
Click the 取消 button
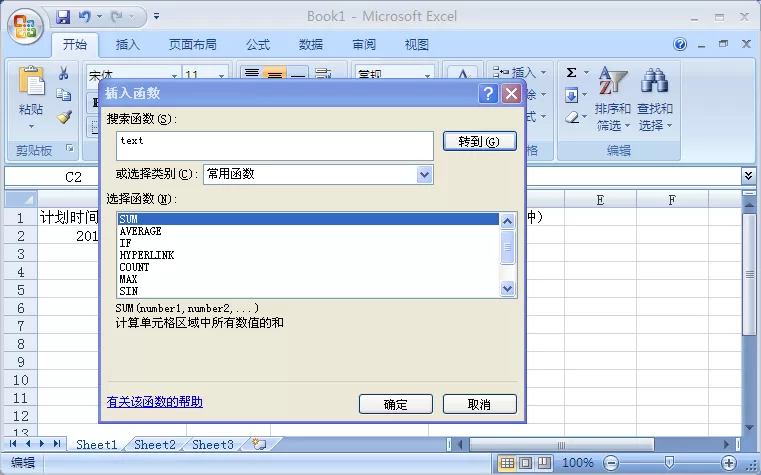pyautogui.click(x=480, y=404)
